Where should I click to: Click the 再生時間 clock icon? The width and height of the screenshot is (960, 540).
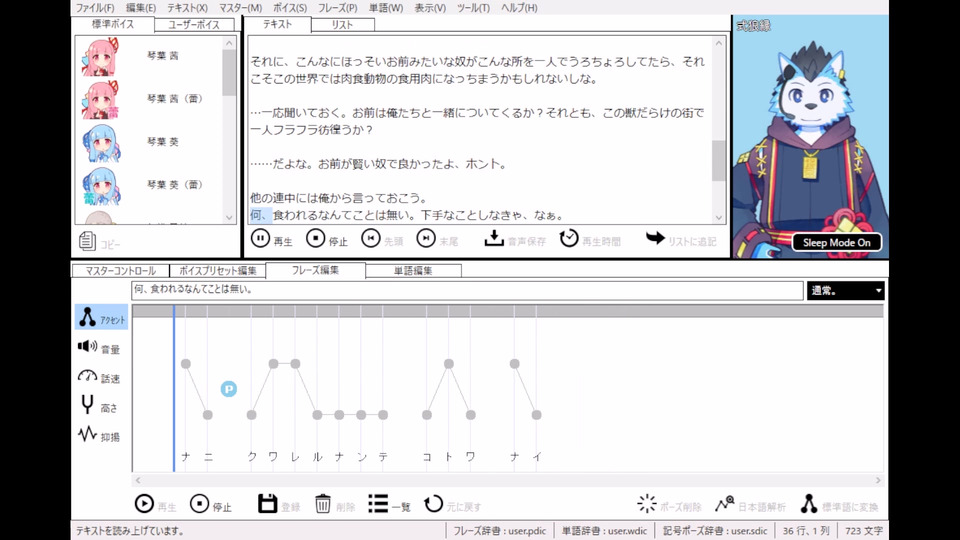[x=569, y=238]
